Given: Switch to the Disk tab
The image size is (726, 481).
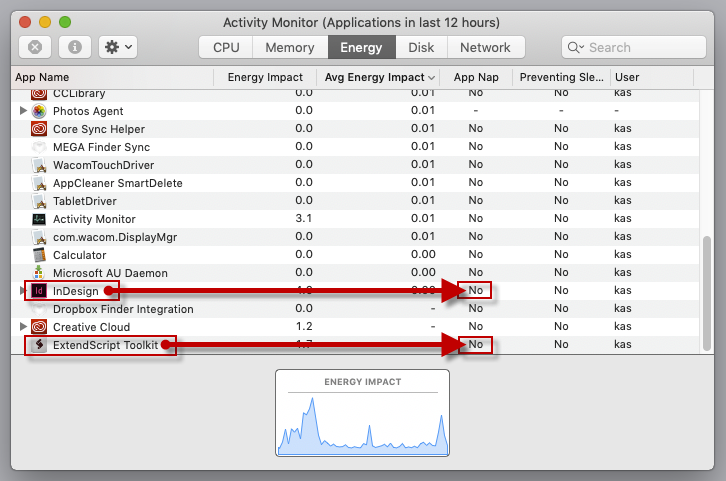Looking at the screenshot, I should coord(421,47).
